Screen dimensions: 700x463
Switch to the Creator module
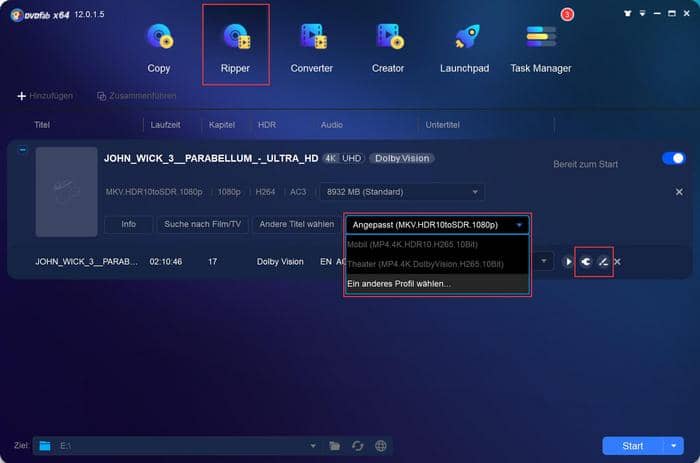click(x=388, y=48)
